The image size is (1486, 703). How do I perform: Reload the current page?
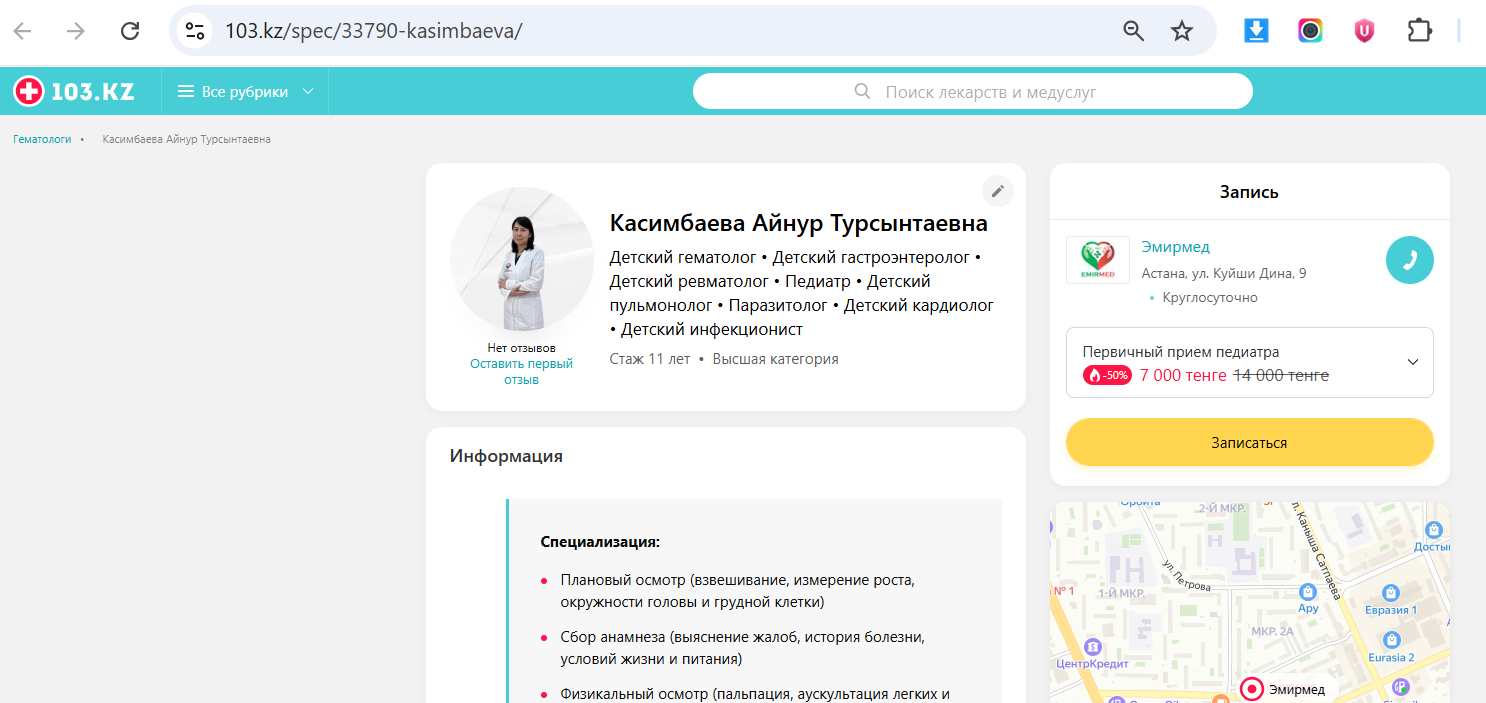130,31
